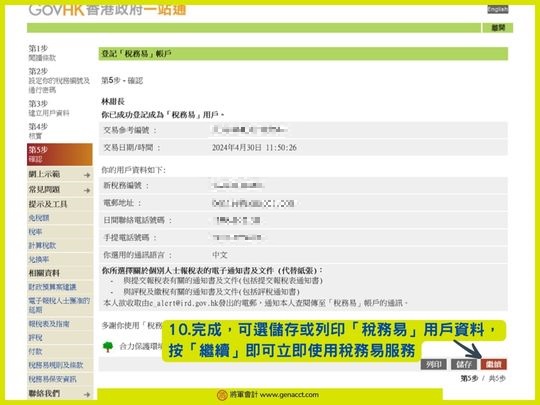The height and width of the screenshot is (405, 540).
Task: Click the 相關資料 sidebar heading
Action: [44, 273]
